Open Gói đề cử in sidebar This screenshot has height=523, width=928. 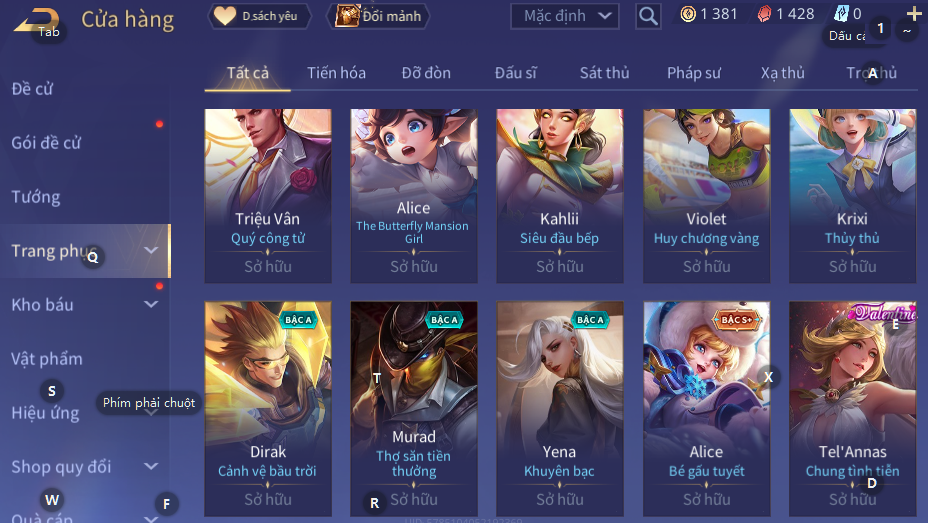tap(46, 143)
